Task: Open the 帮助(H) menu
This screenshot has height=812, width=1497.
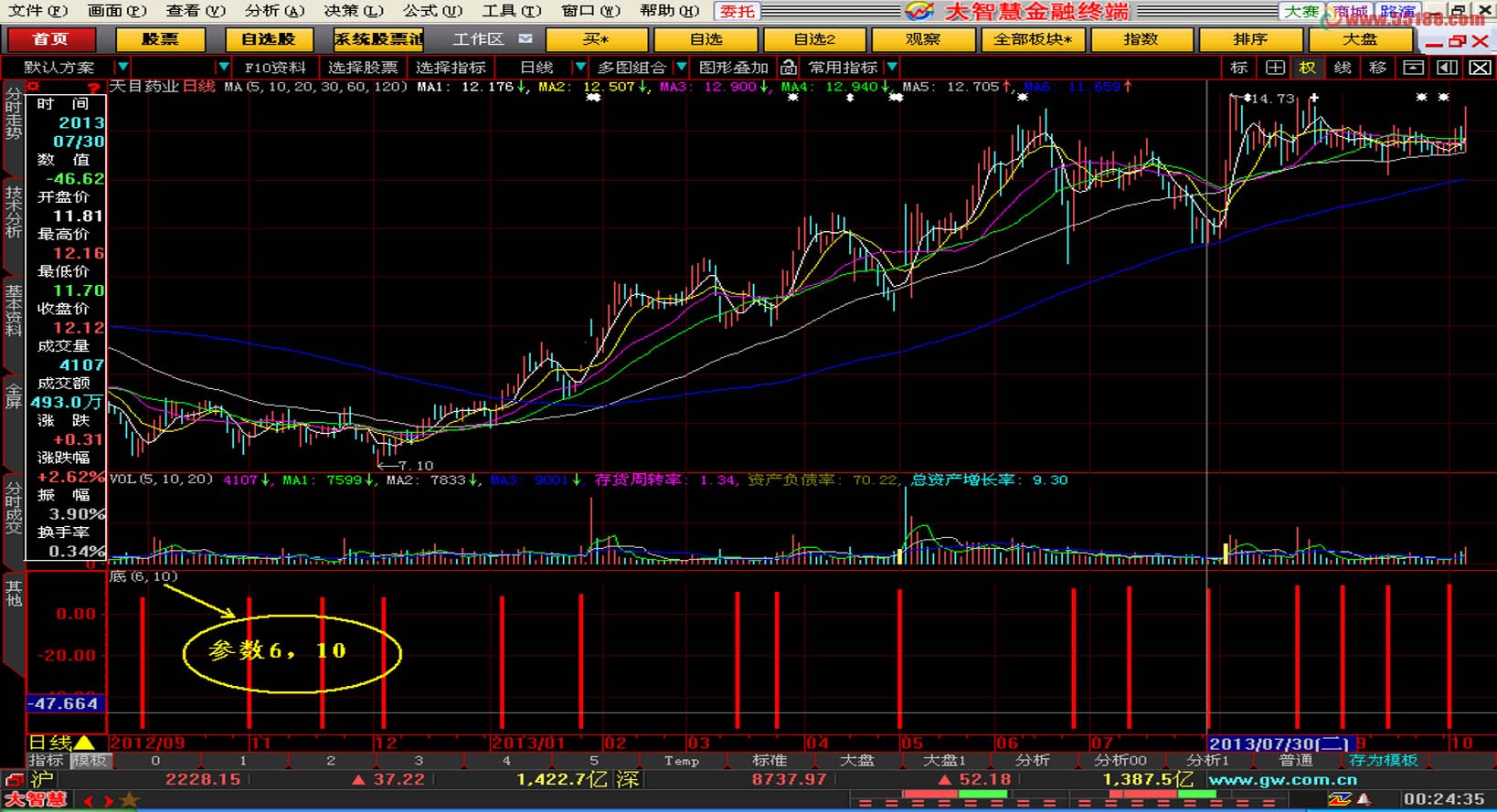Action: (669, 11)
